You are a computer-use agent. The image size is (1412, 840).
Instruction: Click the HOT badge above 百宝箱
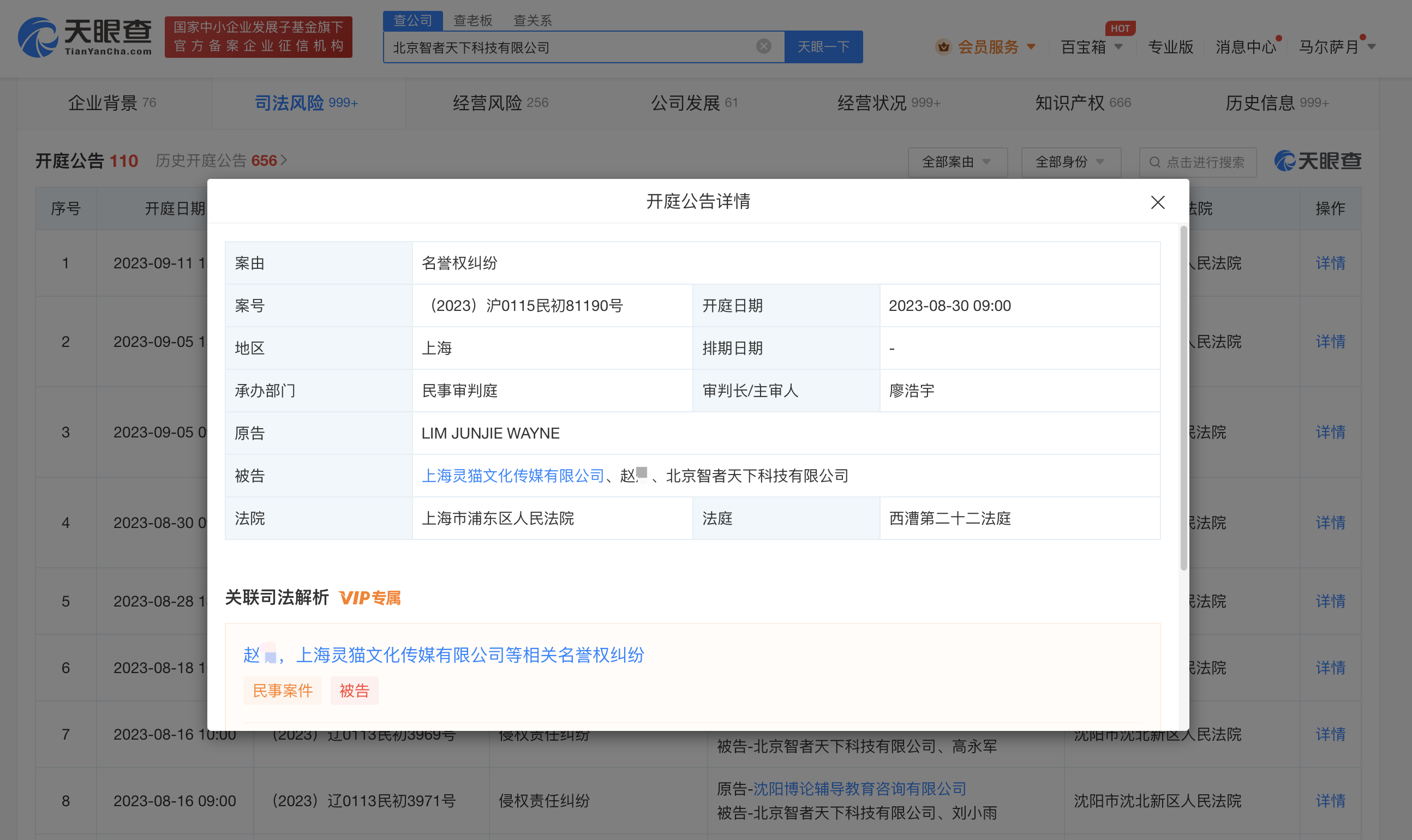1120,28
